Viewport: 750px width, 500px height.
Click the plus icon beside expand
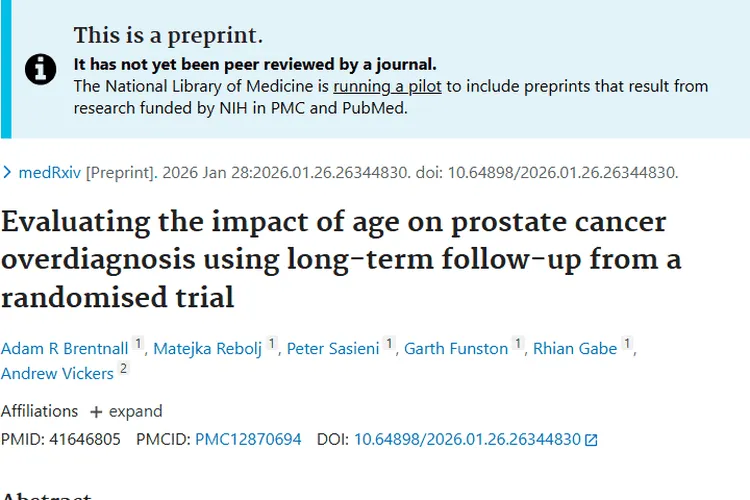click(96, 412)
